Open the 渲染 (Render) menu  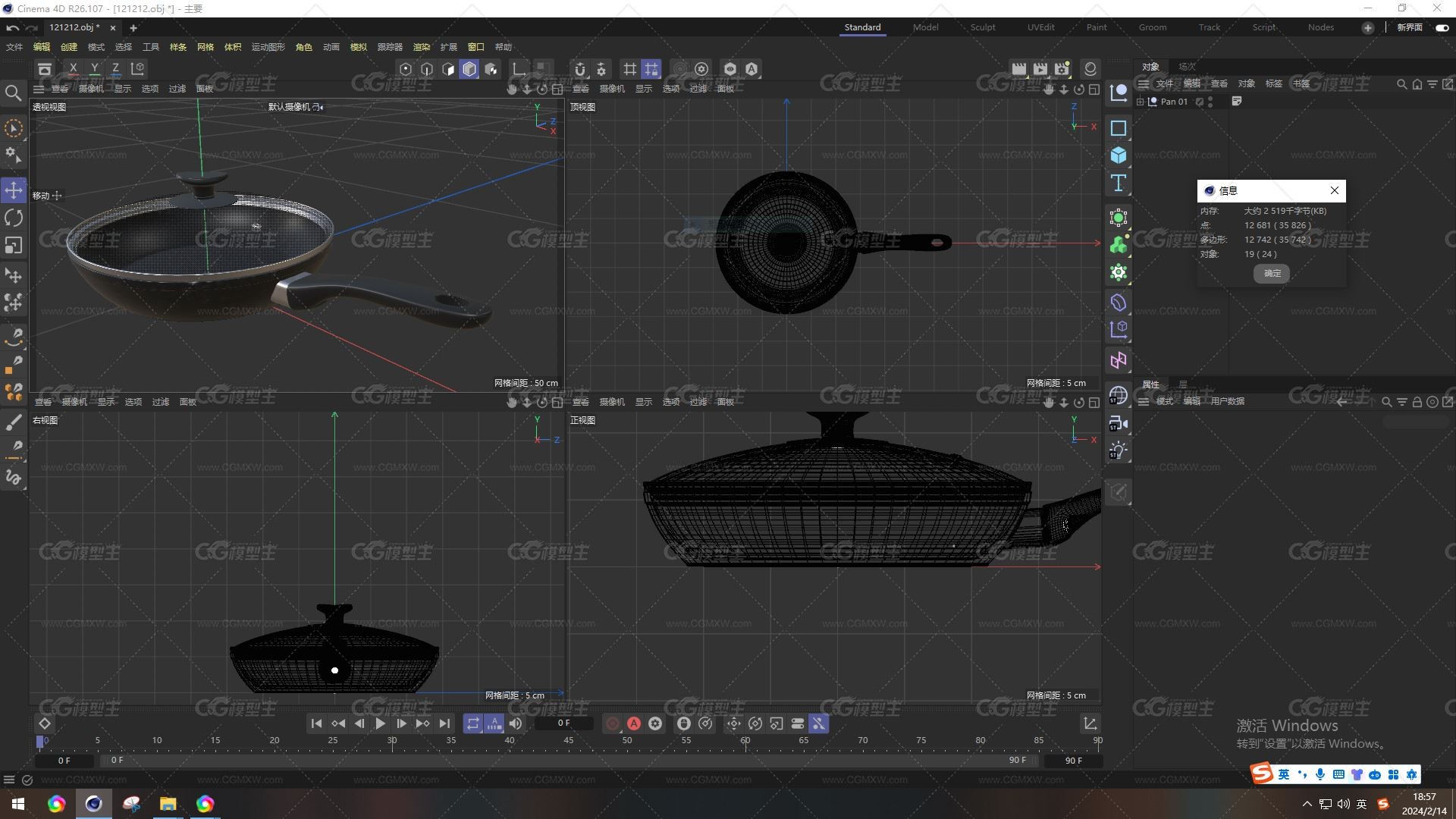tap(422, 47)
